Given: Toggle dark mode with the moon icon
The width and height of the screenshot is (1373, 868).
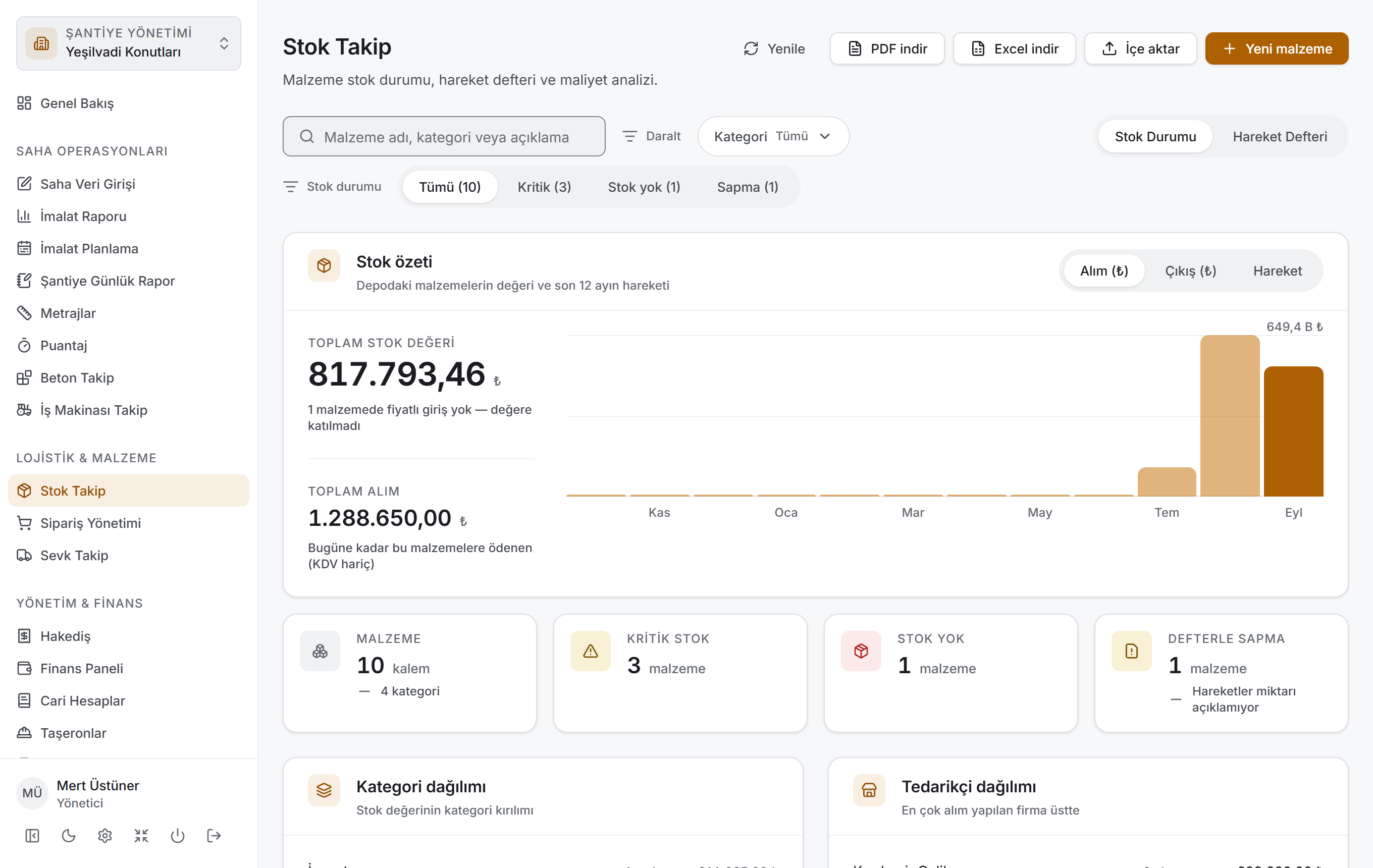Looking at the screenshot, I should point(69,836).
